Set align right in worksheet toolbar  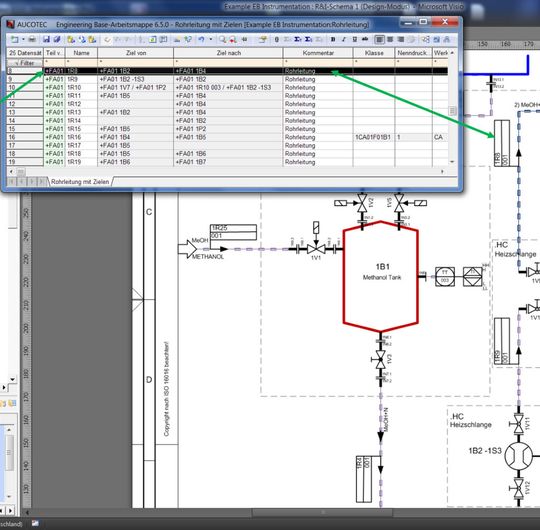point(401,40)
